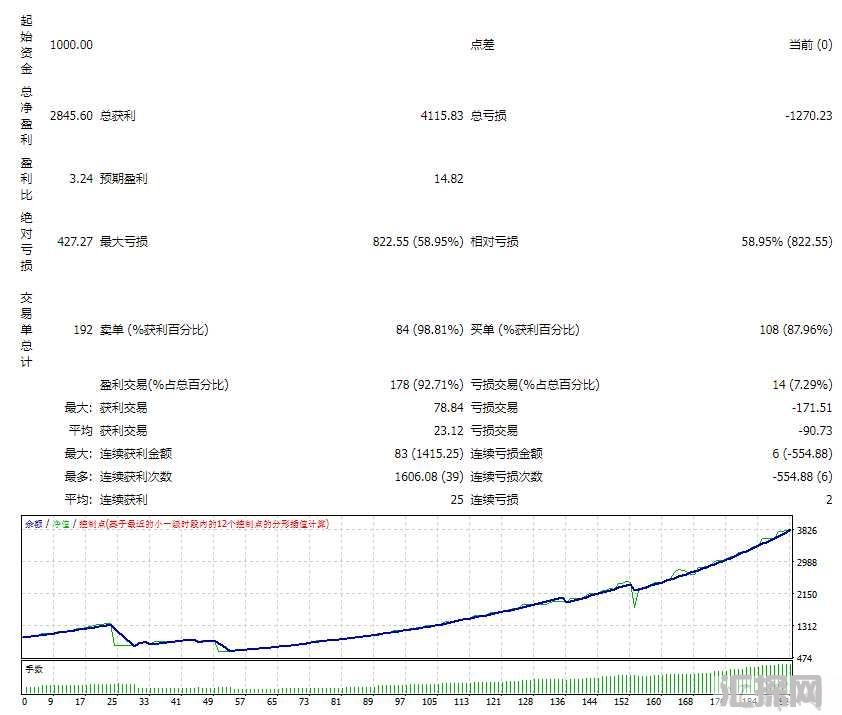Image resolution: width=842 pixels, height=715 pixels.
Task: Click the 最大亏损 value 822.55 (58.95%)
Action: pos(417,242)
